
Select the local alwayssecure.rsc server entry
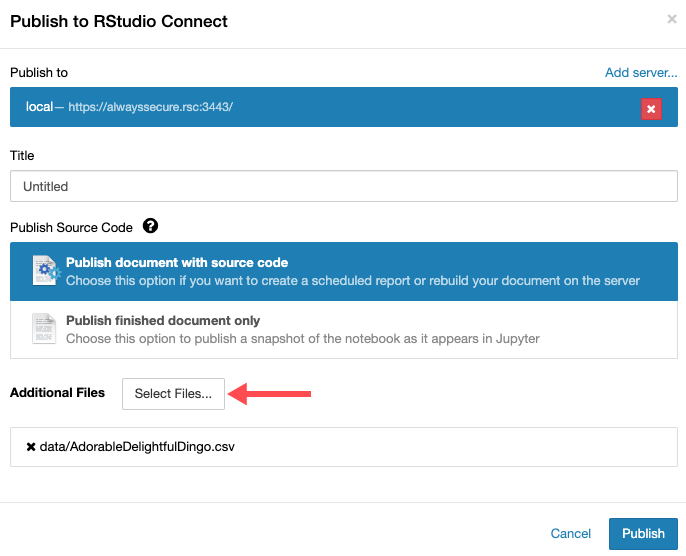click(x=344, y=107)
